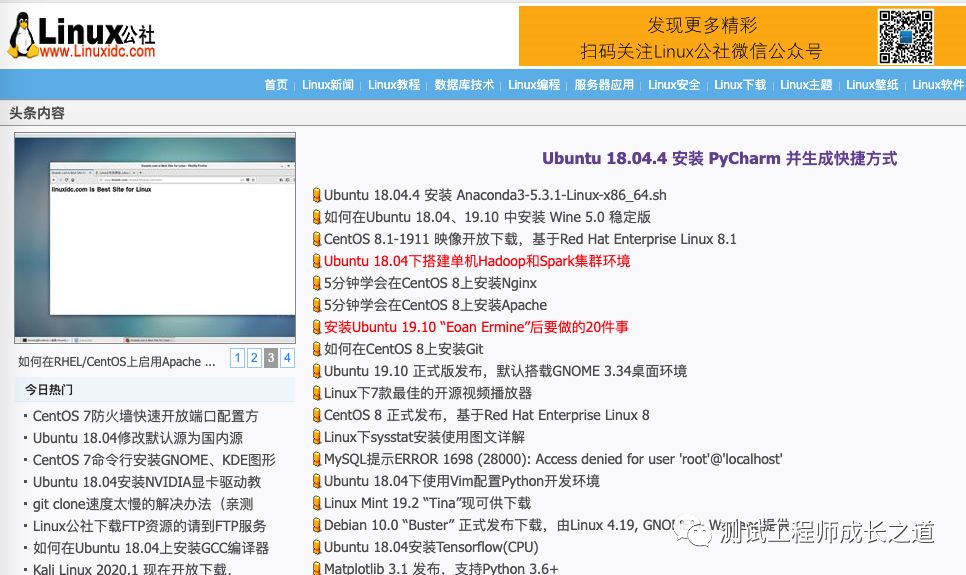Open 5分钟学会在CentOS 8上安装Apache article
Image resolution: width=966 pixels, height=575 pixels.
pyautogui.click(x=435, y=305)
